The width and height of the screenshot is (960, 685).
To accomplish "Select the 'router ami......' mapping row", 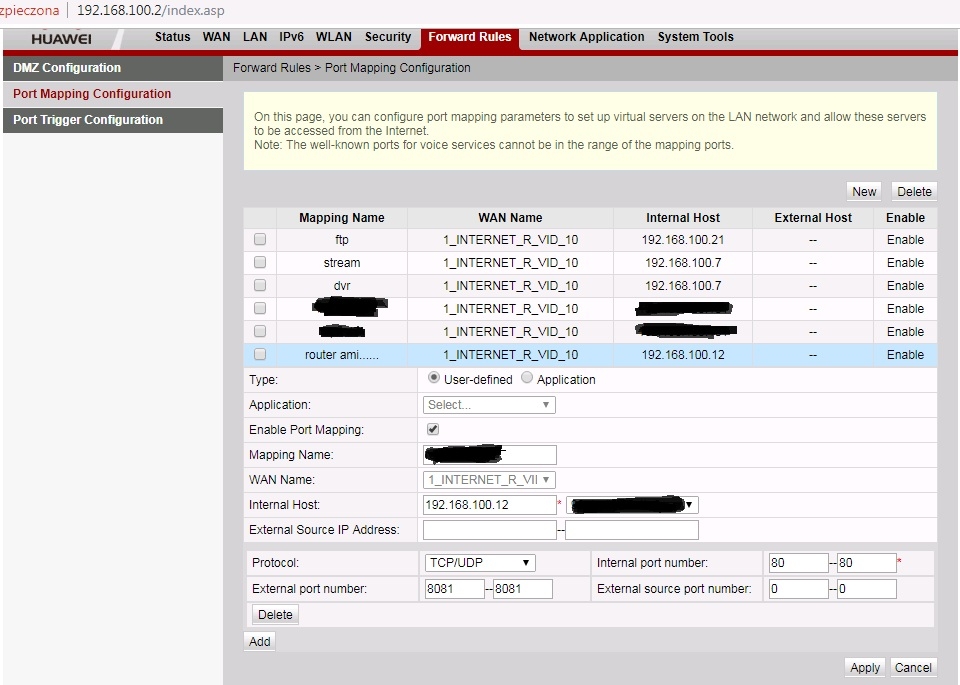I will coord(590,355).
